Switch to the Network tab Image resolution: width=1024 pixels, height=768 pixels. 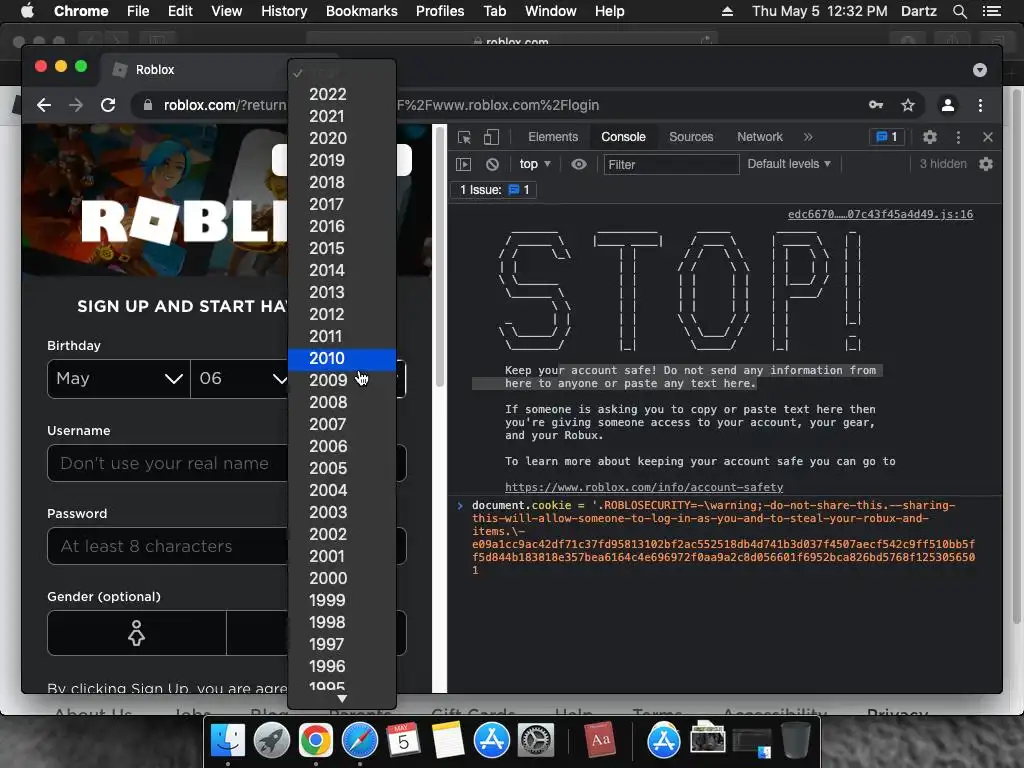[760, 137]
